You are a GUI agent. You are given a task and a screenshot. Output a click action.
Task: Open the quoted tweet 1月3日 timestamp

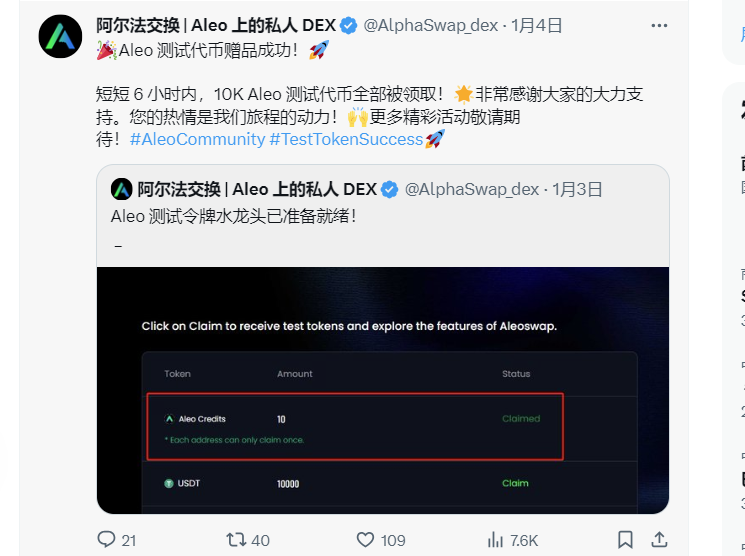pos(577,189)
